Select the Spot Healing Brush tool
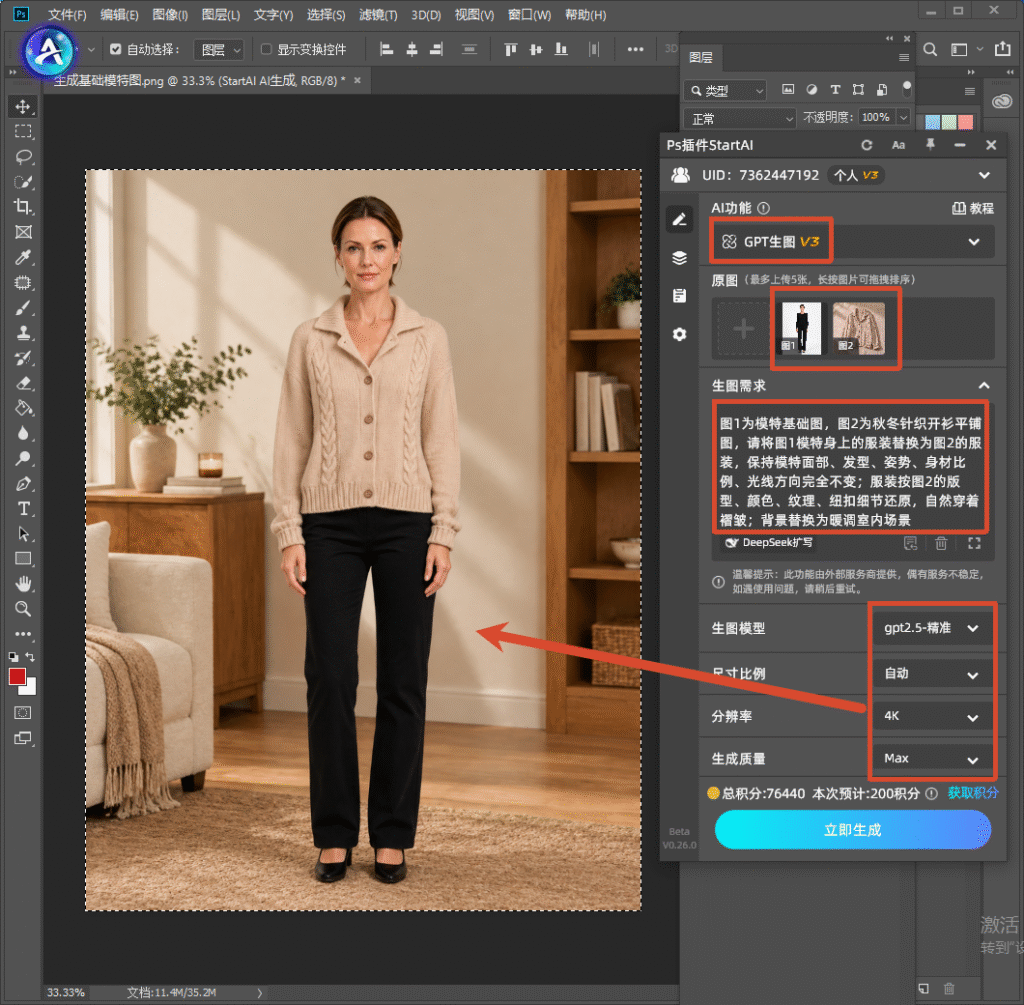This screenshot has height=1005, width=1024. coord(23,283)
